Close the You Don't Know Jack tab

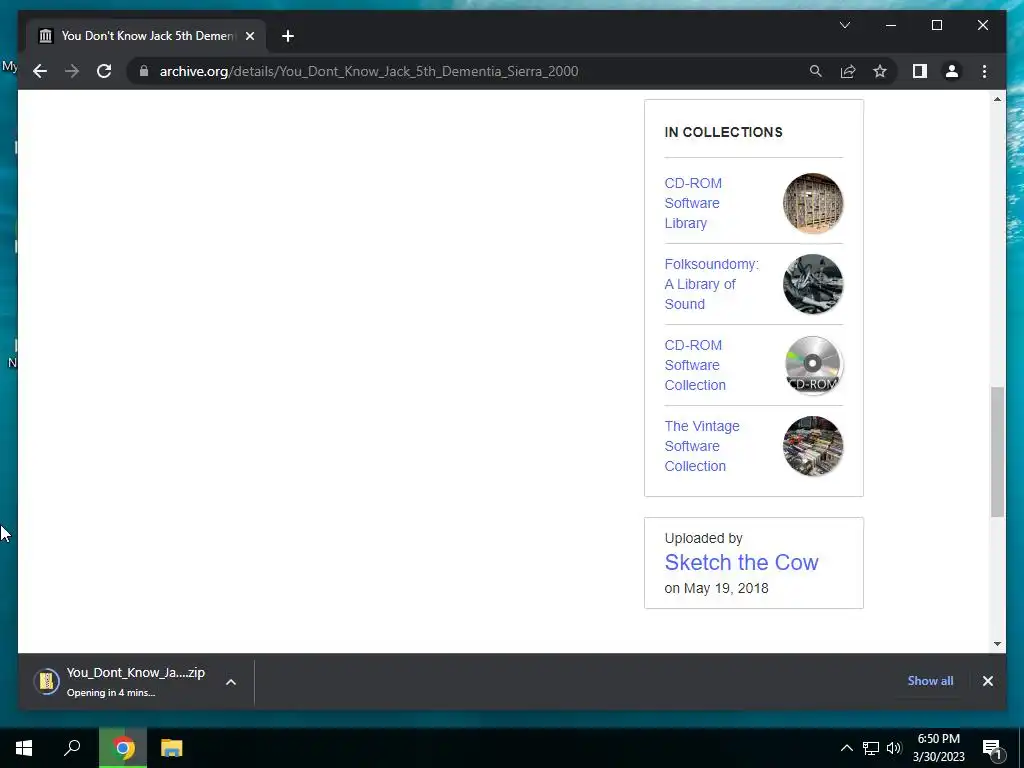[249, 36]
